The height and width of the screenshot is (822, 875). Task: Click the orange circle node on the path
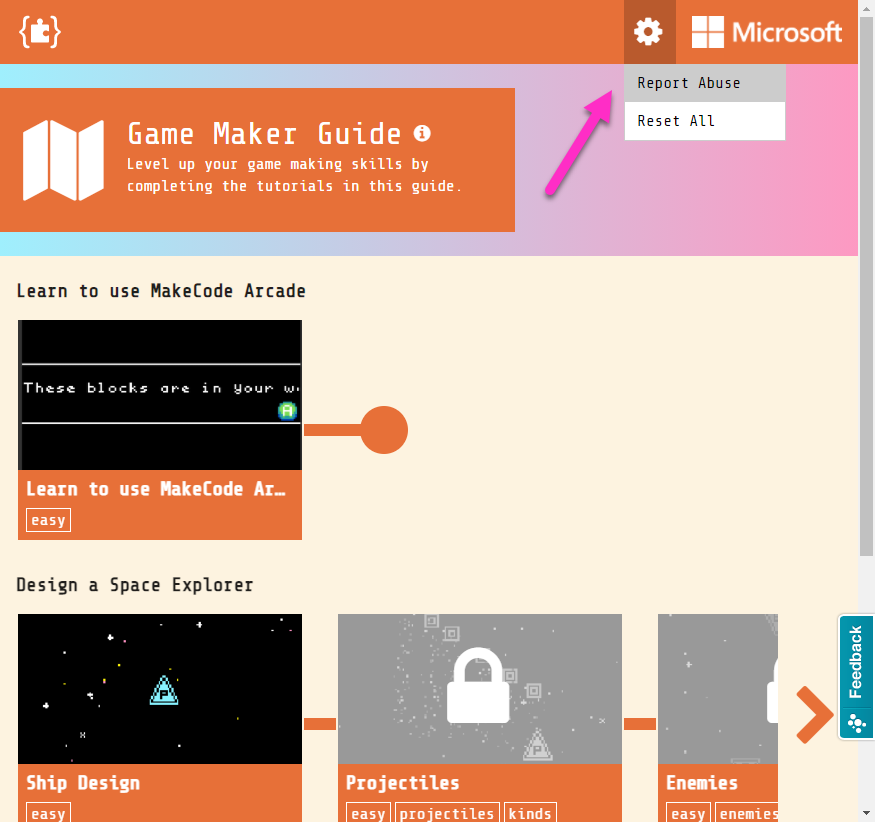[384, 430]
